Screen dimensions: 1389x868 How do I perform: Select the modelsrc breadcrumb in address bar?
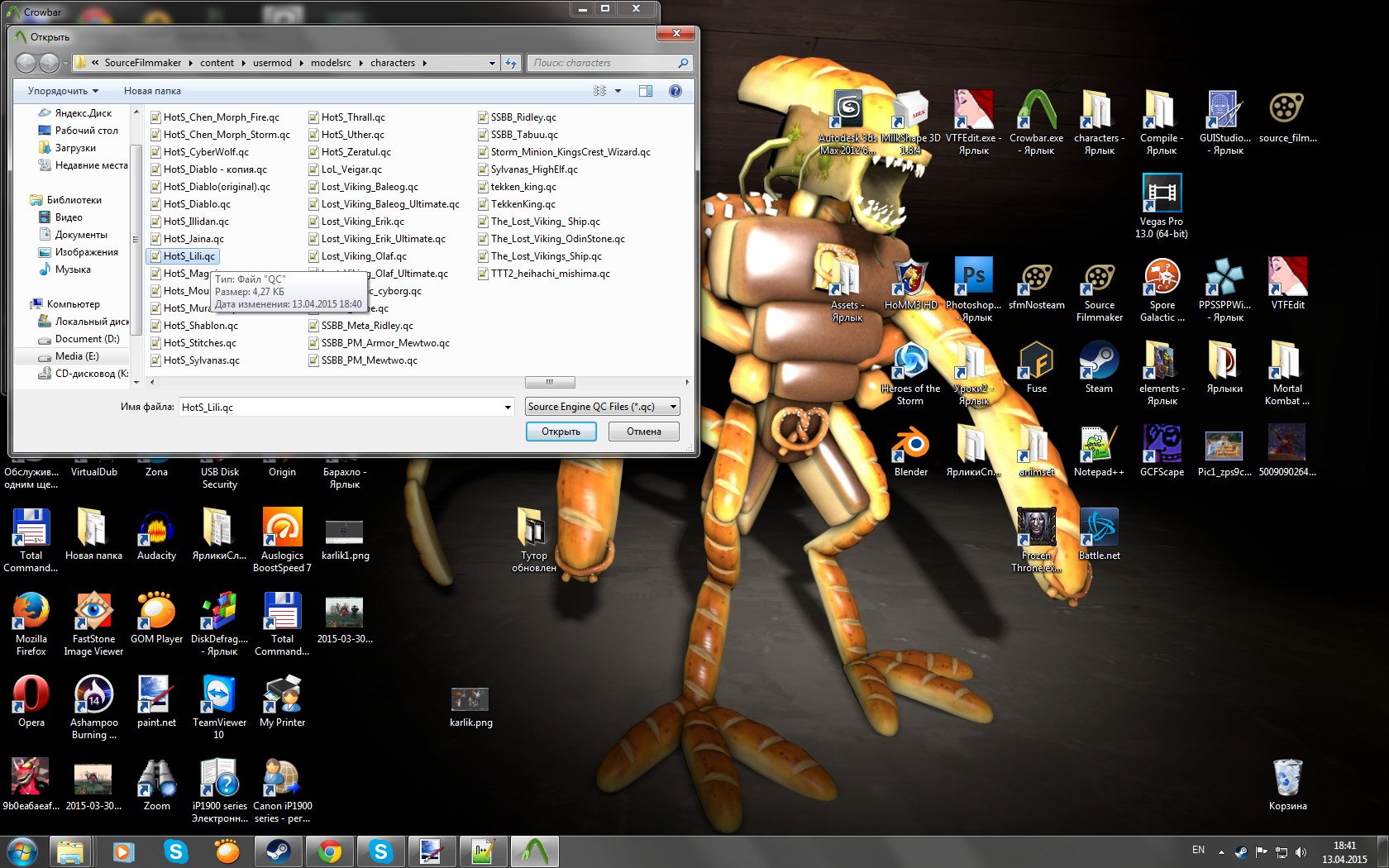pos(331,63)
